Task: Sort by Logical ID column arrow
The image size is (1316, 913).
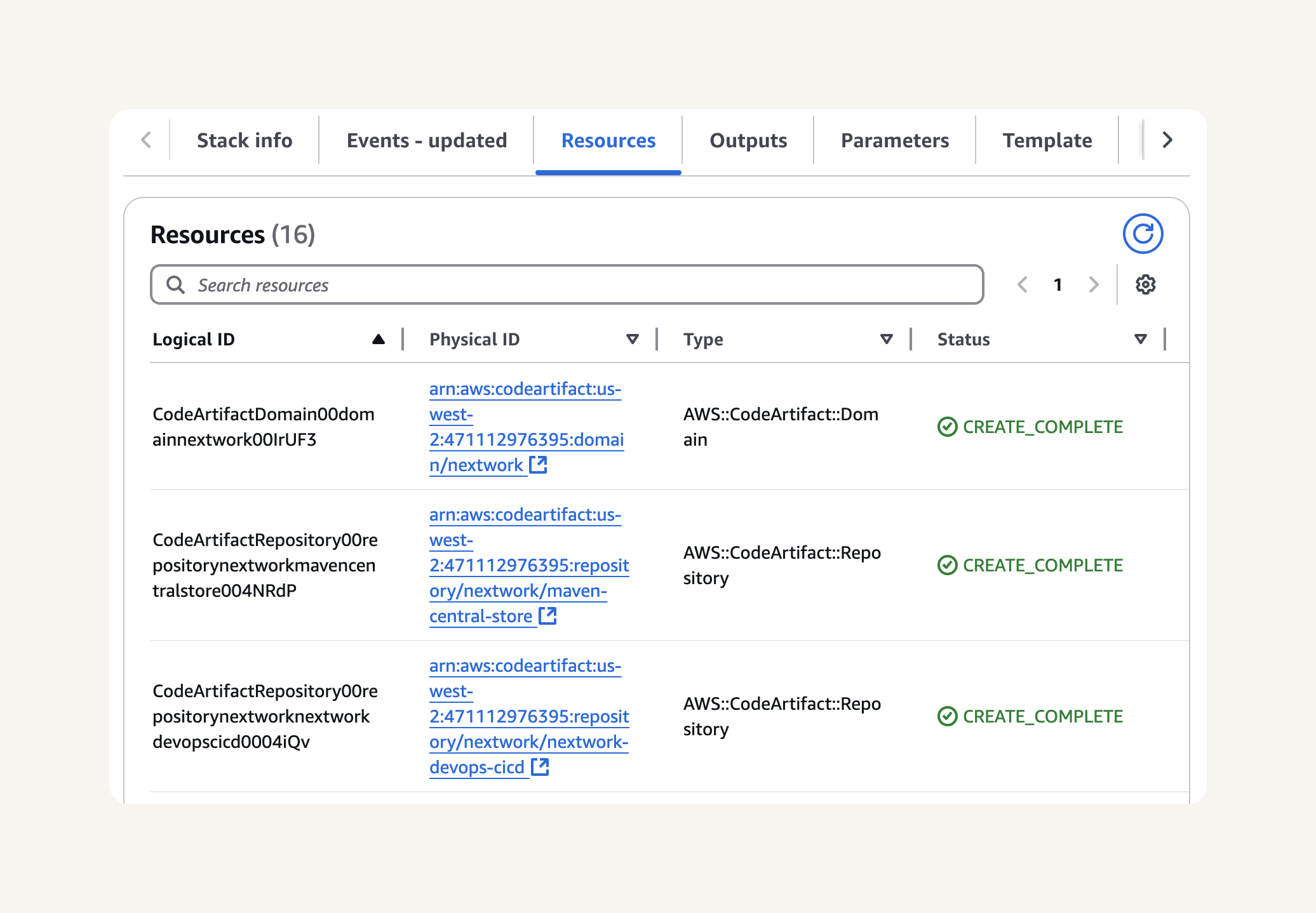Action: tap(379, 339)
